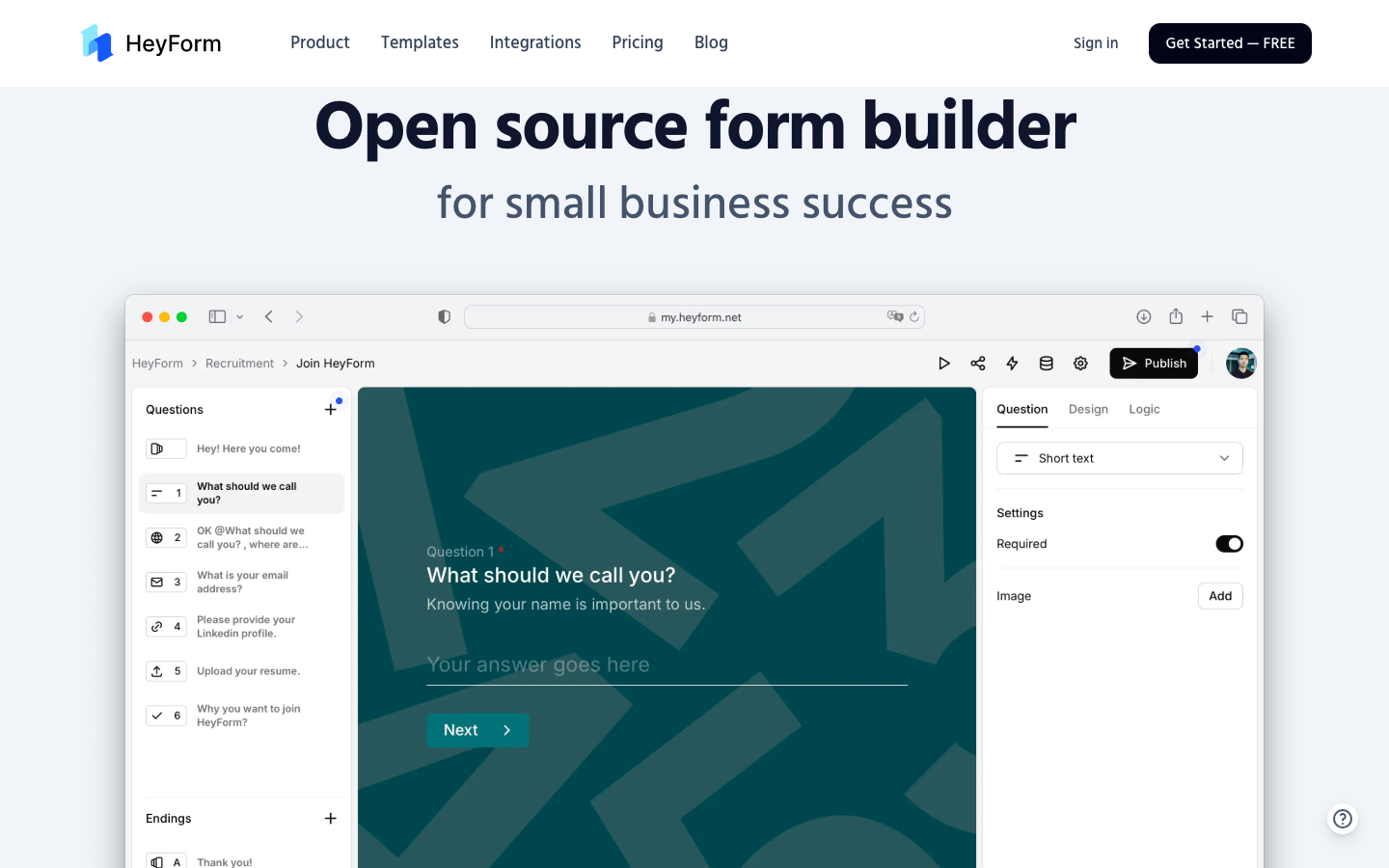Select the 'Hey! Here you come!' welcome item

[x=241, y=448]
